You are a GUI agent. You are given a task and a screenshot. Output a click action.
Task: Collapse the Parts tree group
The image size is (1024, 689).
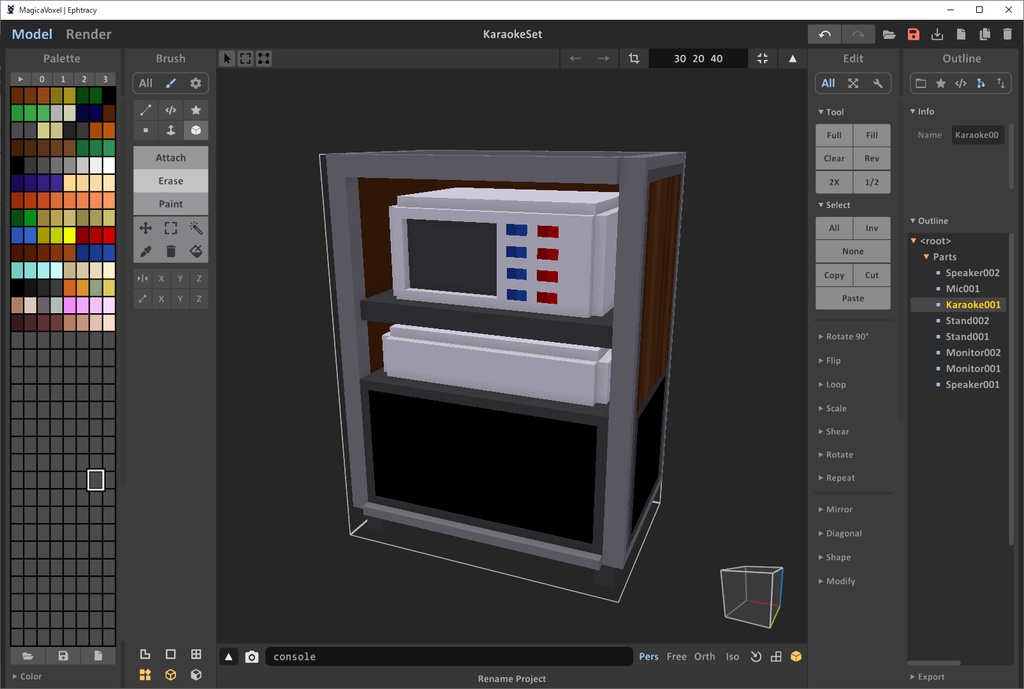926,257
